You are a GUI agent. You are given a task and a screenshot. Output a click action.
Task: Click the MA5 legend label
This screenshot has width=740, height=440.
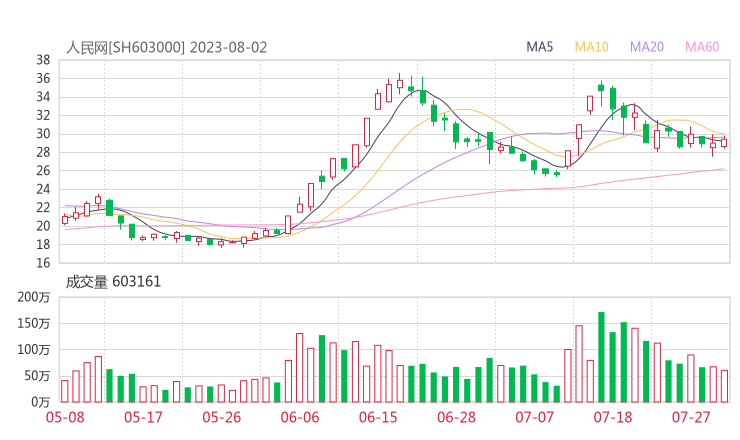click(539, 47)
